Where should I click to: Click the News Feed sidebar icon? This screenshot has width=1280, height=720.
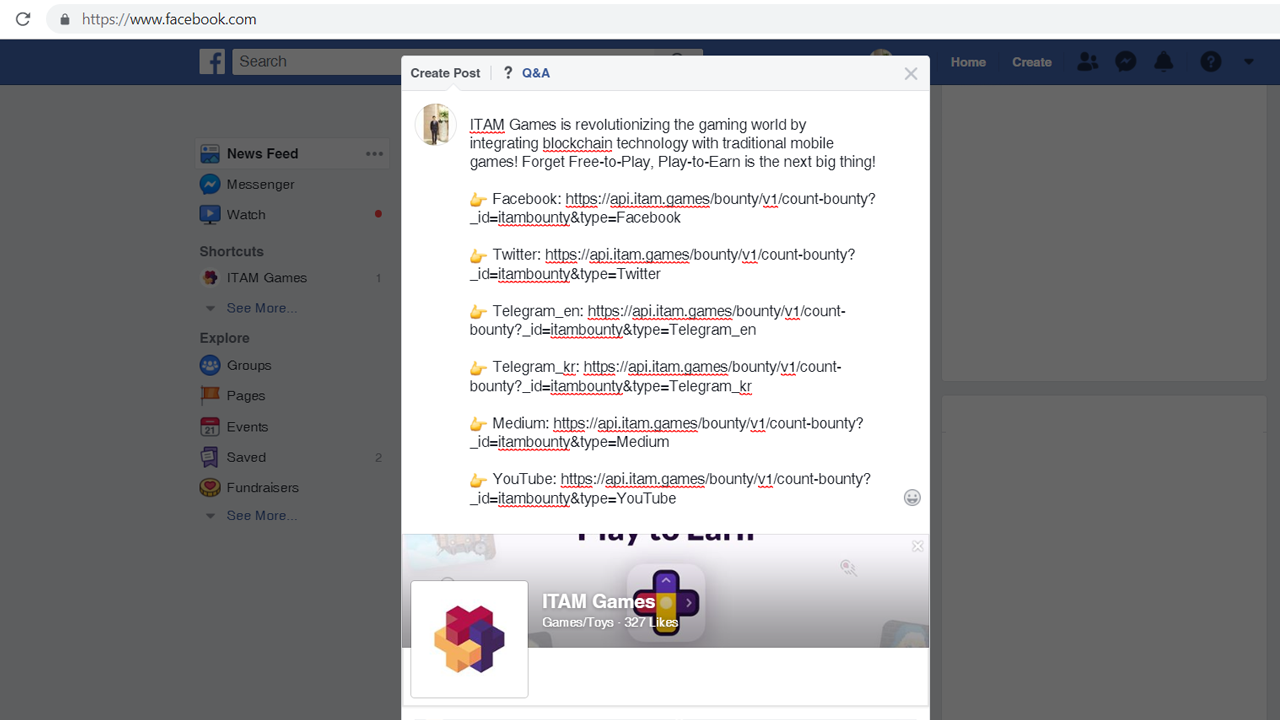210,154
